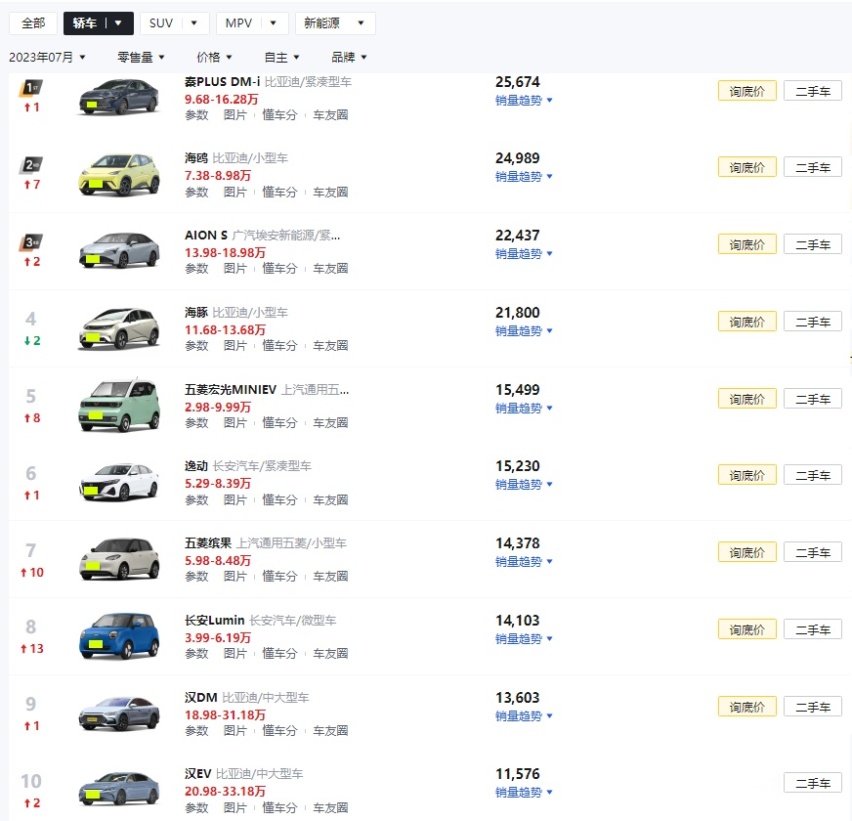This screenshot has height=821, width=852.
Task: Click 询底价 for AION S
Action: (x=747, y=245)
